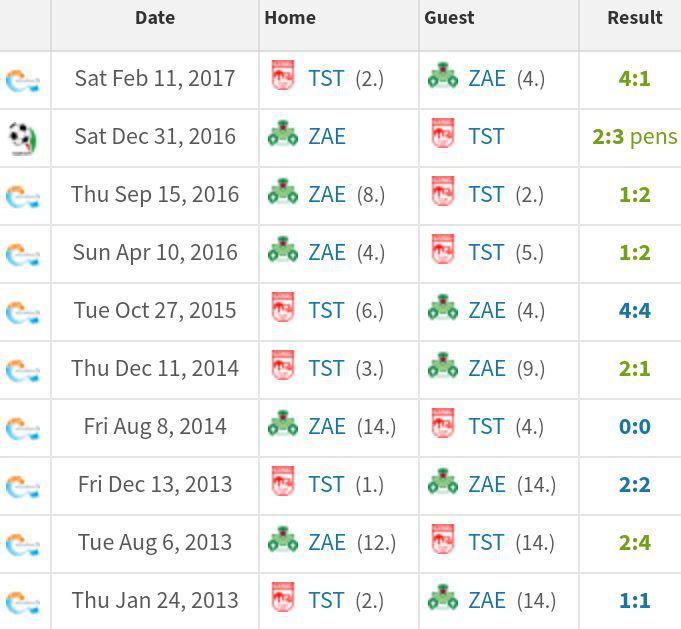Click the league icon for the Aug 8, 2014 match
681x629 pixels.
[23, 429]
